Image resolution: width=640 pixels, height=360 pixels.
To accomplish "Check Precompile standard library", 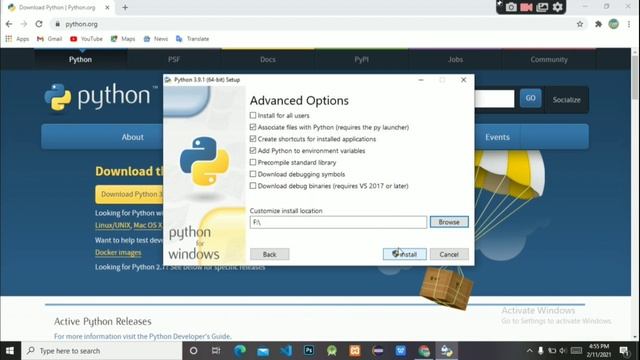I will tap(253, 162).
